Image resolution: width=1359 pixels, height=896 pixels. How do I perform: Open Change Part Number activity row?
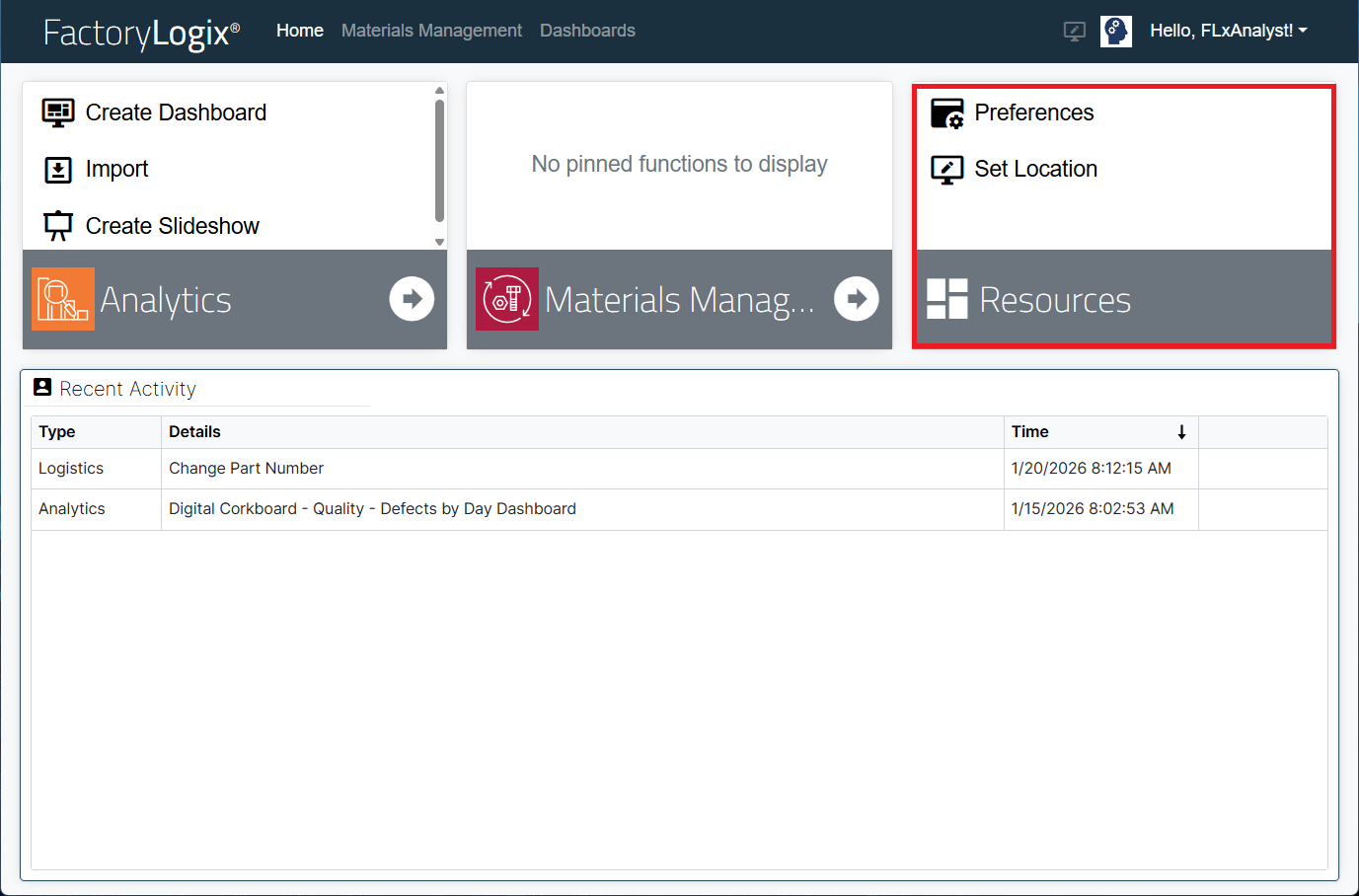[x=246, y=469]
